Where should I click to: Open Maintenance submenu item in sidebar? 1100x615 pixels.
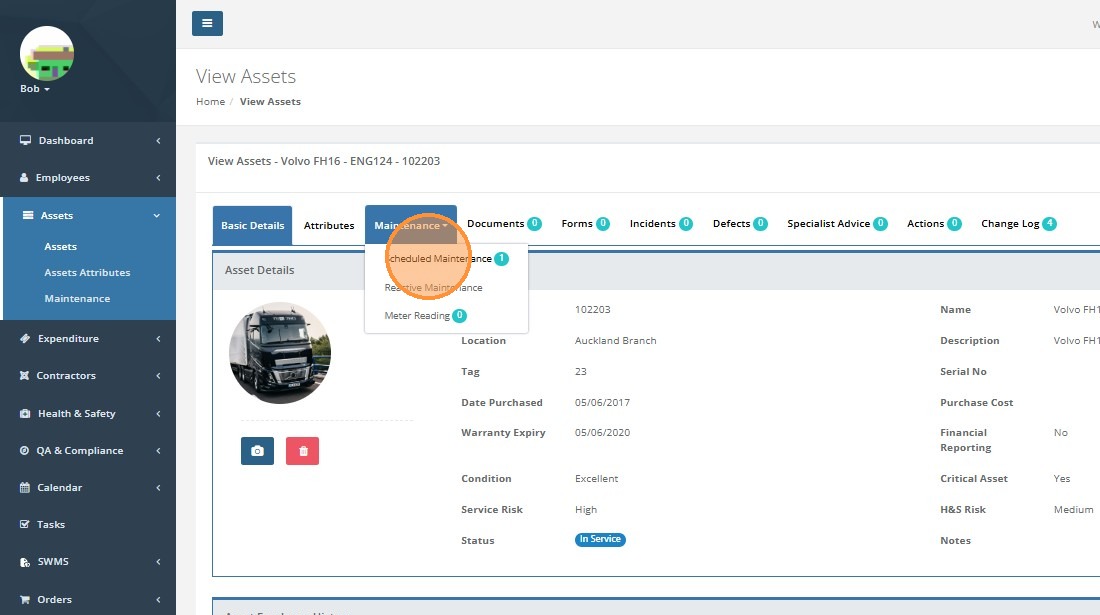pos(77,298)
